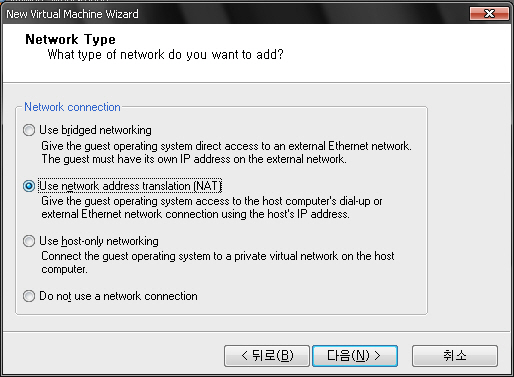Click the bridged description about external Ethernet network
This screenshot has height=377, width=514.
pyautogui.click(x=226, y=146)
